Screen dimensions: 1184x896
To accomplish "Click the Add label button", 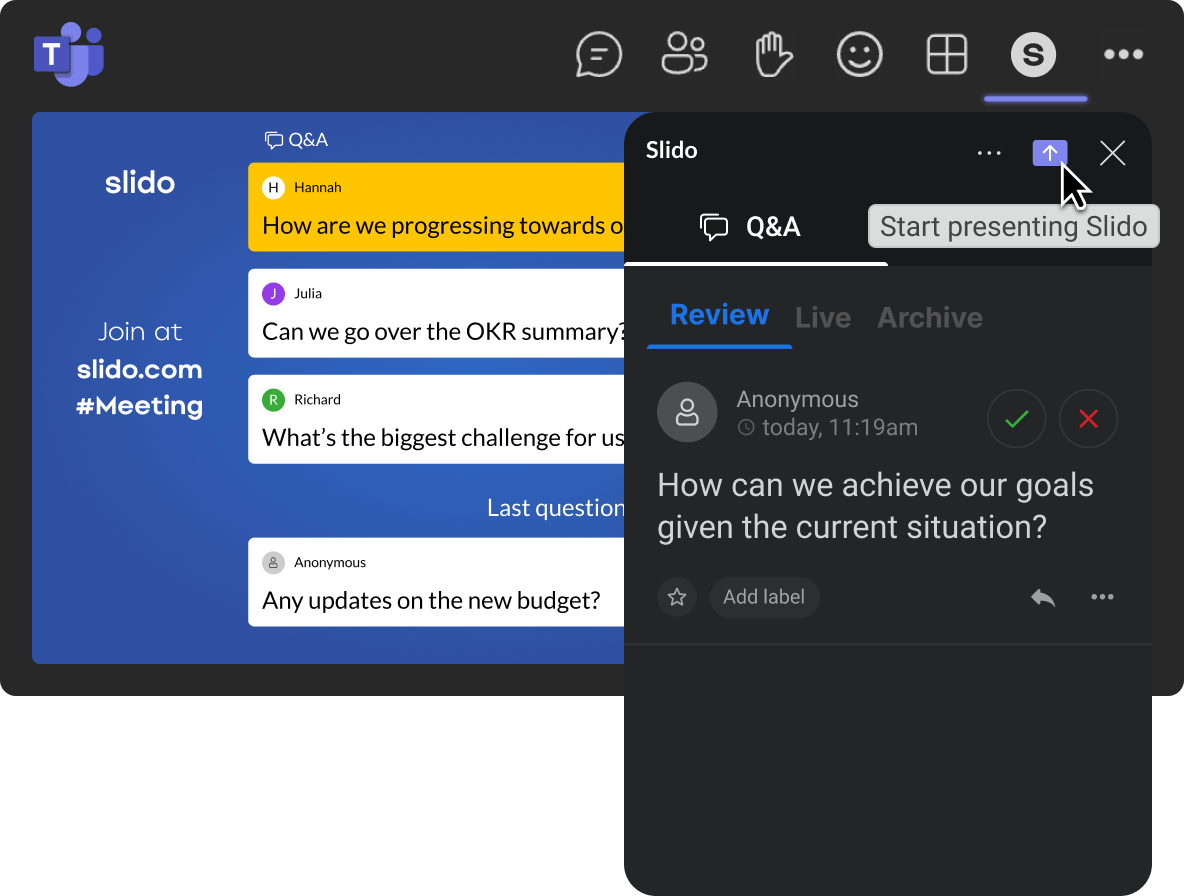I will [764, 597].
